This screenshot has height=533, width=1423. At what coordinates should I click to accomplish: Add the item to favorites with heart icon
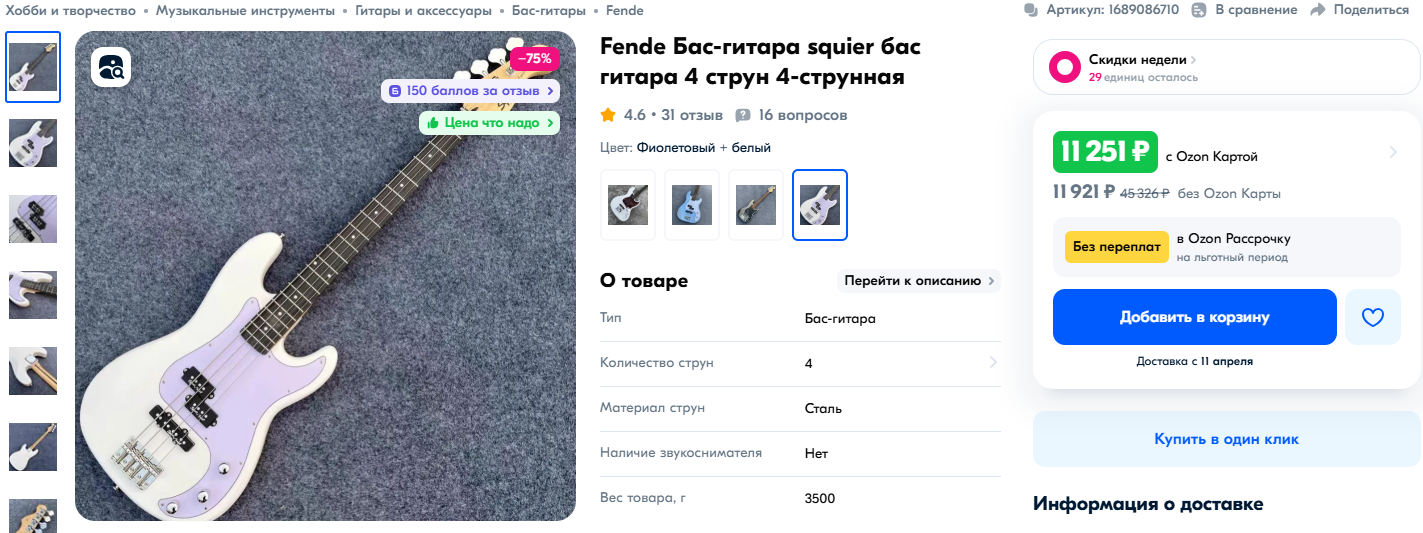click(1373, 317)
